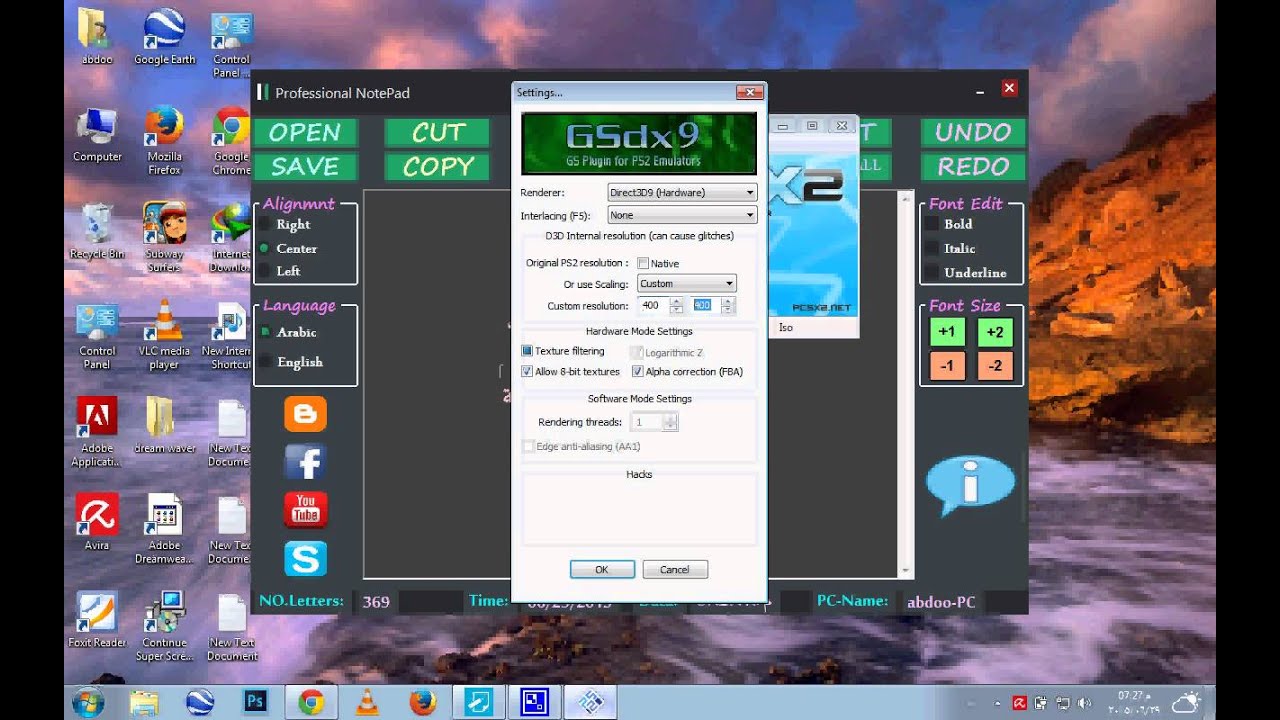This screenshot has width=1280, height=720.
Task: Click OK in the Settings dialog
Action: pos(602,569)
